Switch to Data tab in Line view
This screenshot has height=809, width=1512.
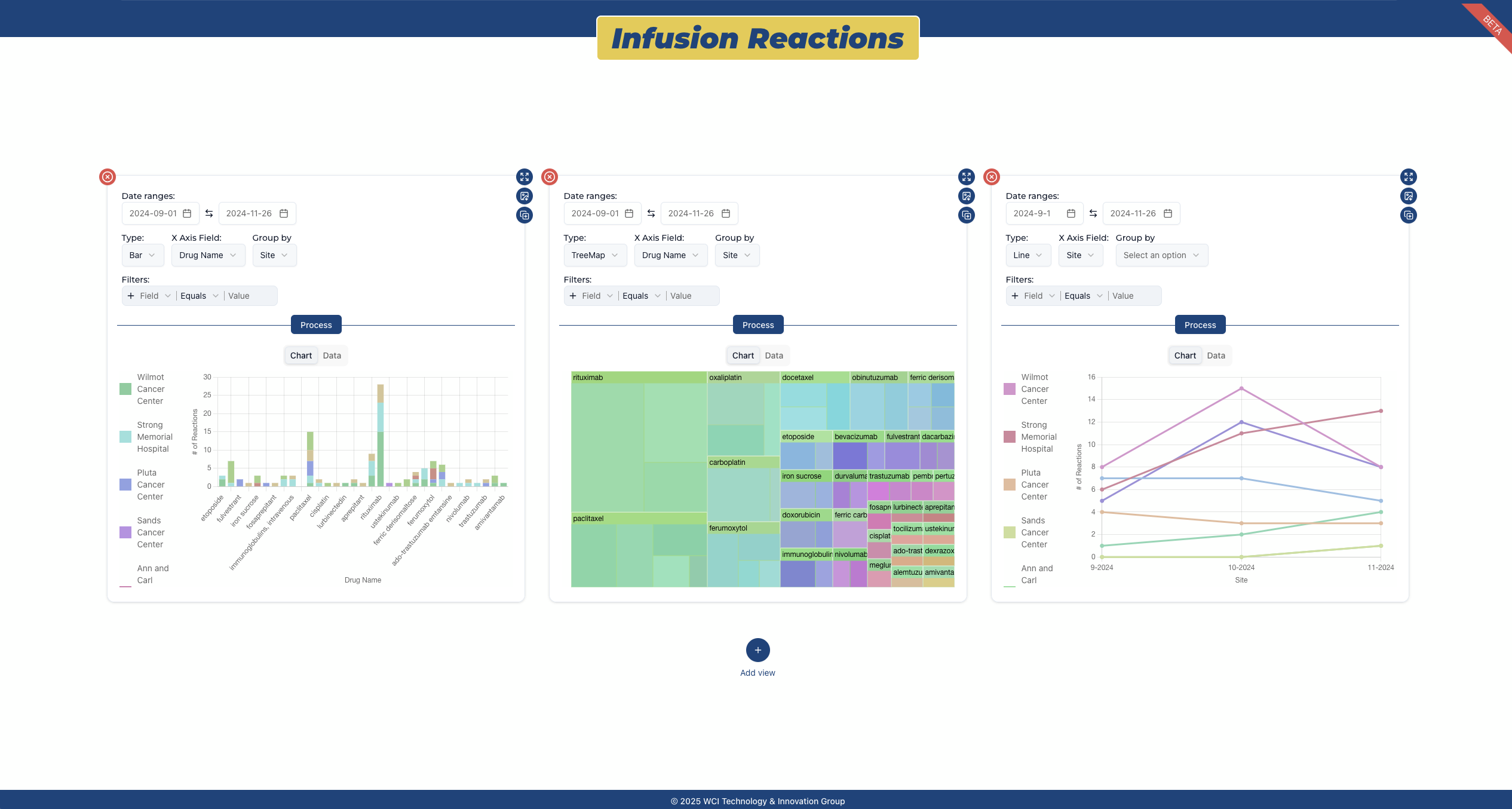tap(1216, 356)
